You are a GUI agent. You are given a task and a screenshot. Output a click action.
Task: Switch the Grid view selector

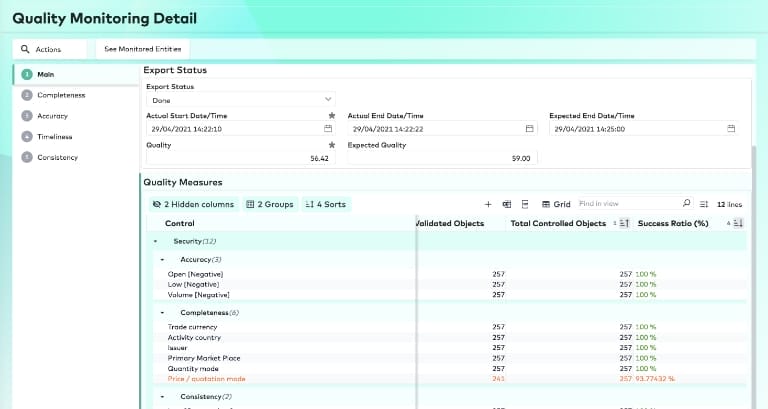pyautogui.click(x=555, y=204)
